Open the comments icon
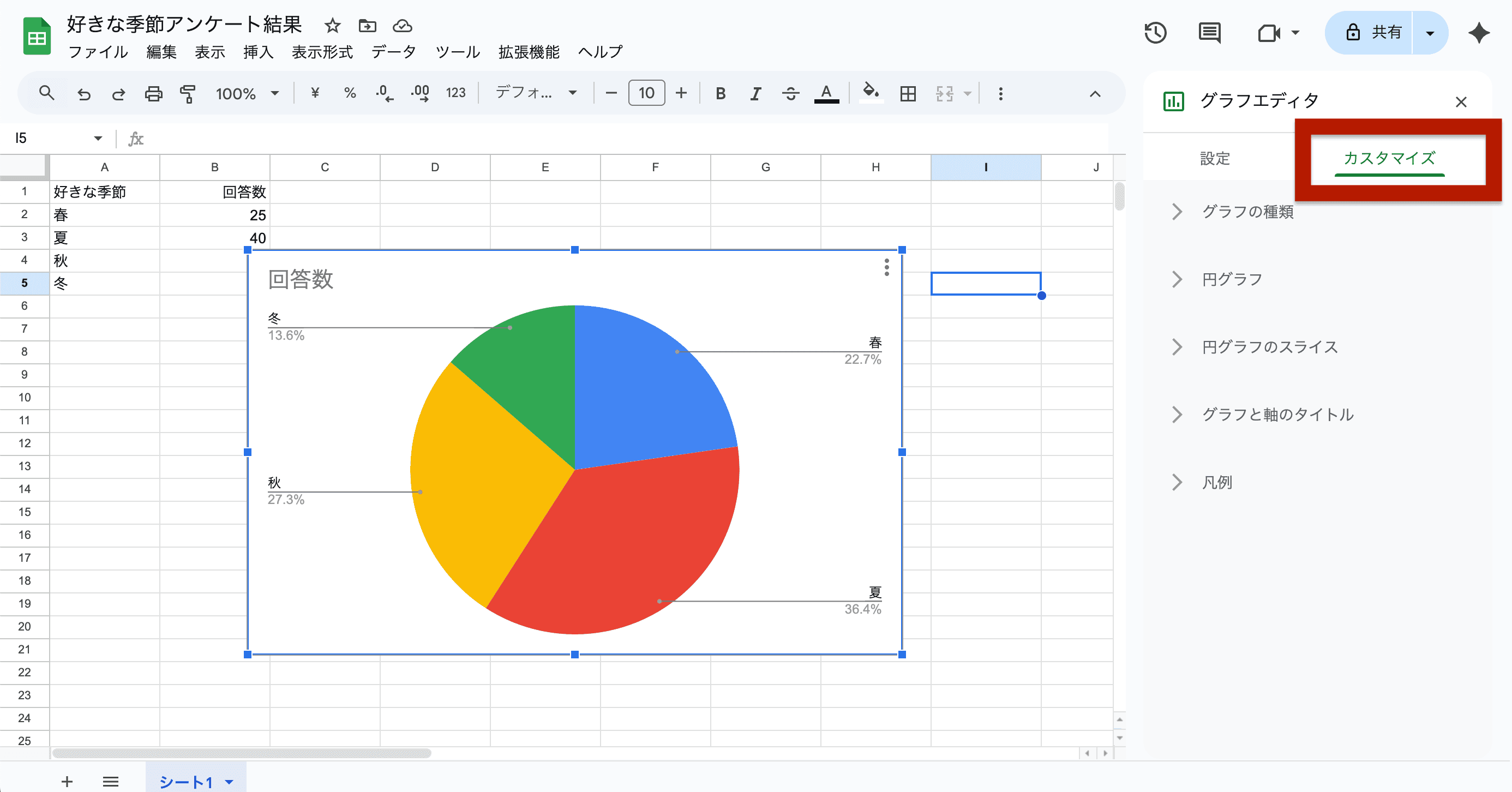 tap(1209, 33)
